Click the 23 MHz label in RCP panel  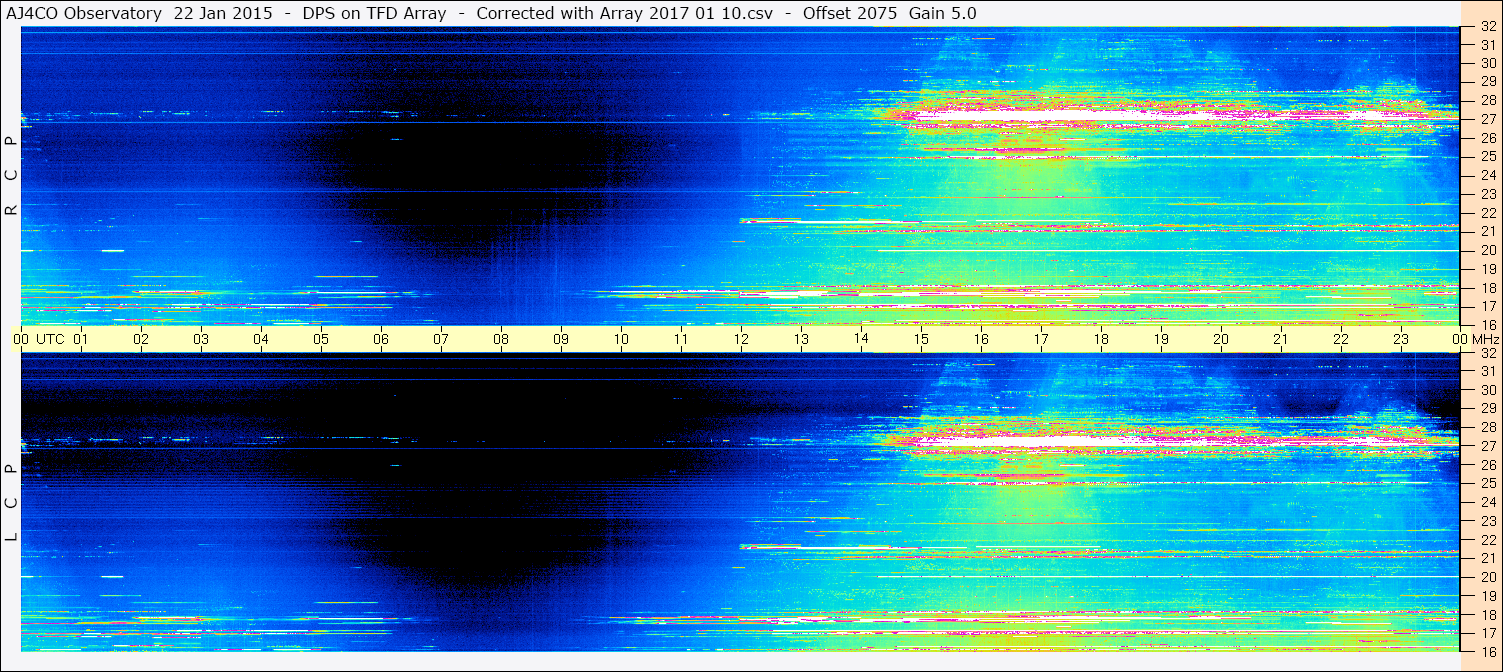1488,194
